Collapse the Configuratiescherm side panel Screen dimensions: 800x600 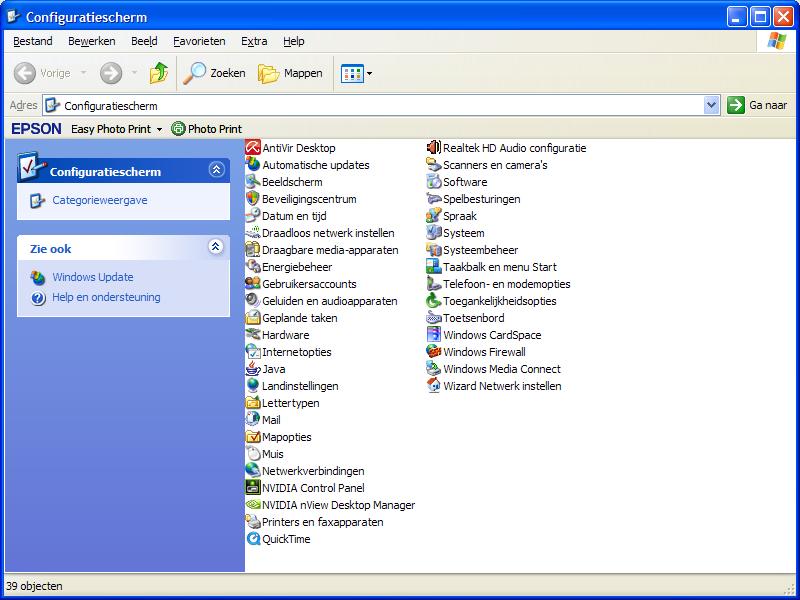pos(216,169)
